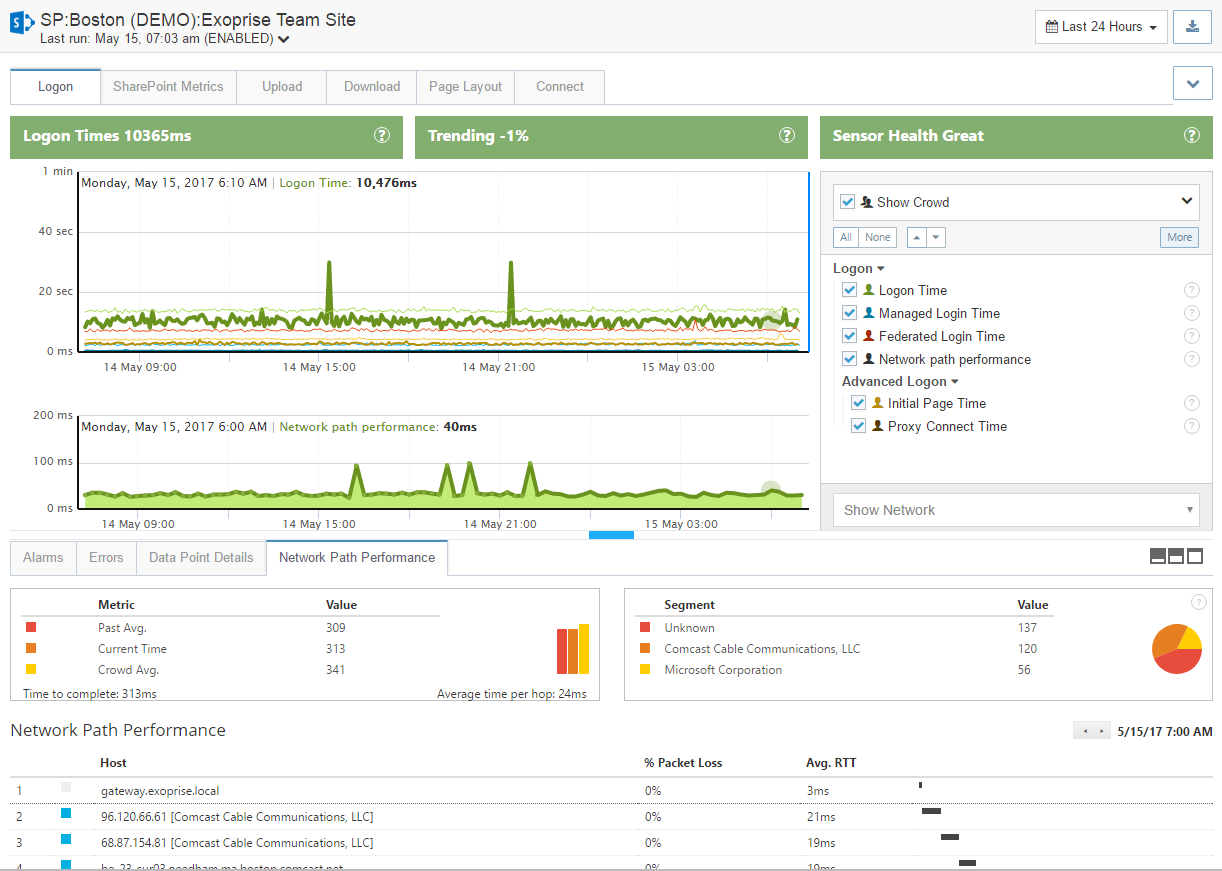The width and height of the screenshot is (1222, 871).
Task: Collapse the Logon metrics group
Action: [859, 268]
